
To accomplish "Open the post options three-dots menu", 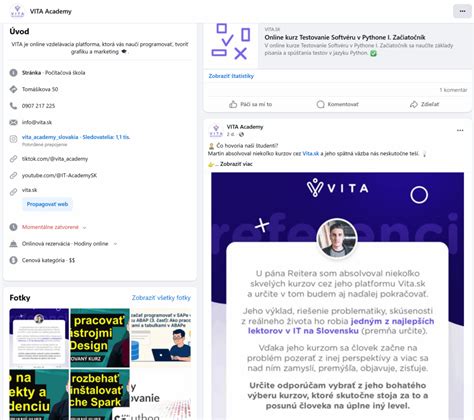I will [x=460, y=130].
